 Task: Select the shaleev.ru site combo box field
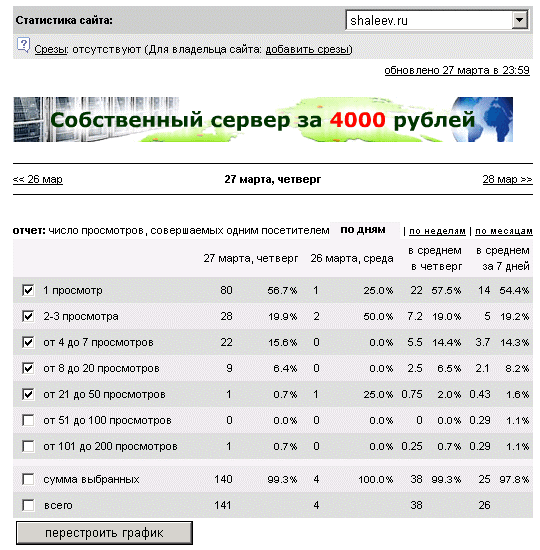[437, 20]
